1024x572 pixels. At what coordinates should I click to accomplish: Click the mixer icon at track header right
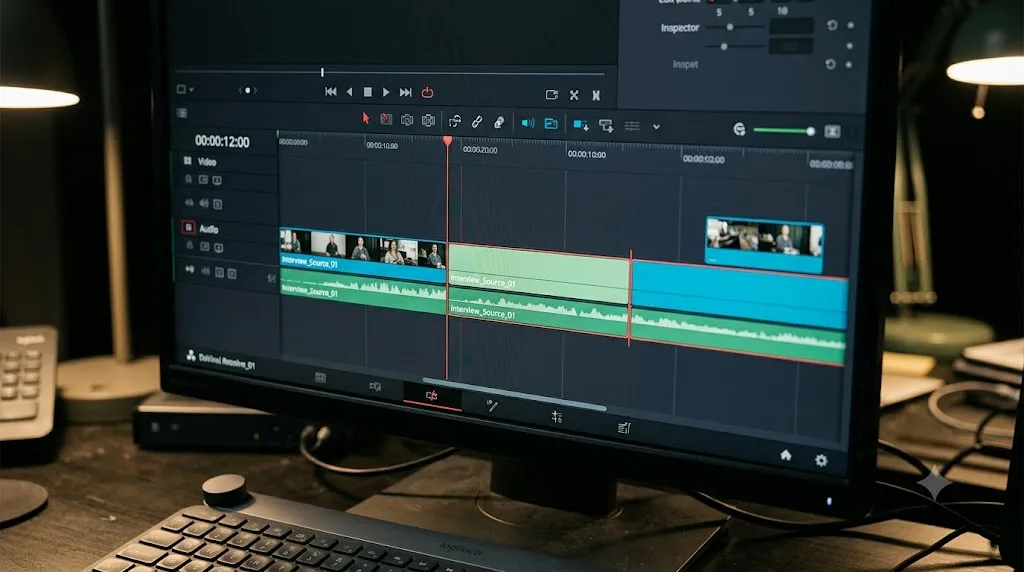(x=272, y=279)
